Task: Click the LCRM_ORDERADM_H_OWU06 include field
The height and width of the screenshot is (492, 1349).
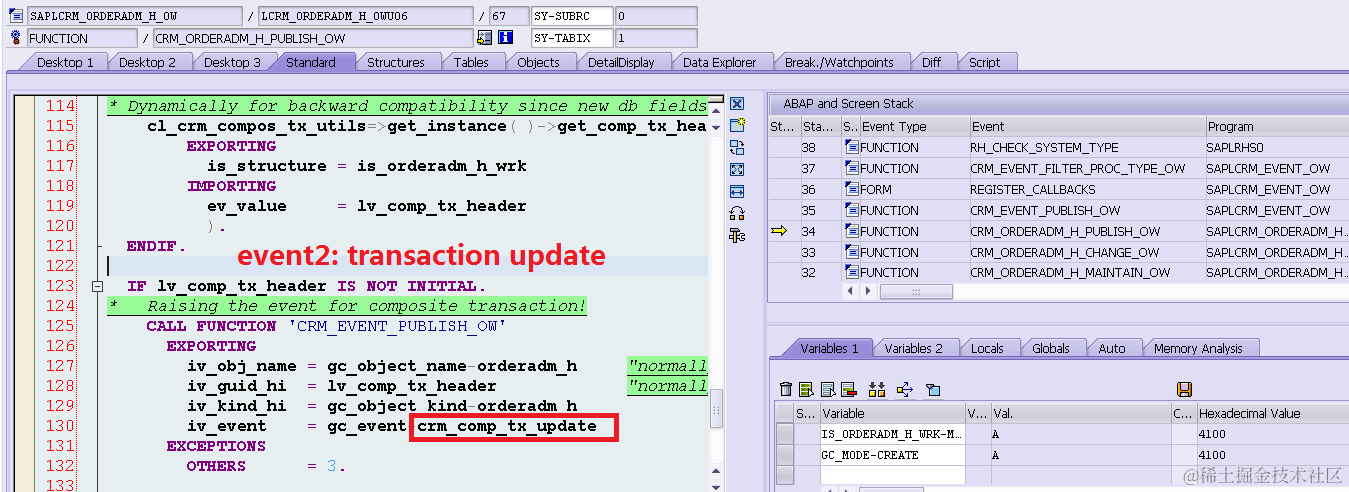Action: pyautogui.click(x=365, y=17)
